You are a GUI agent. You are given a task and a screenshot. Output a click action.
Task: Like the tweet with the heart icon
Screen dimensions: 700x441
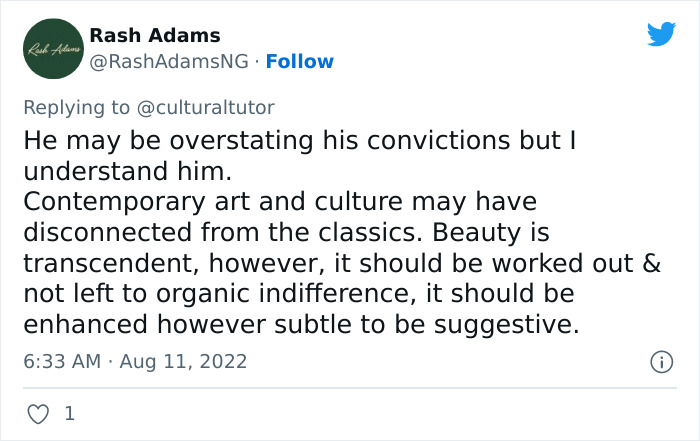pyautogui.click(x=38, y=414)
